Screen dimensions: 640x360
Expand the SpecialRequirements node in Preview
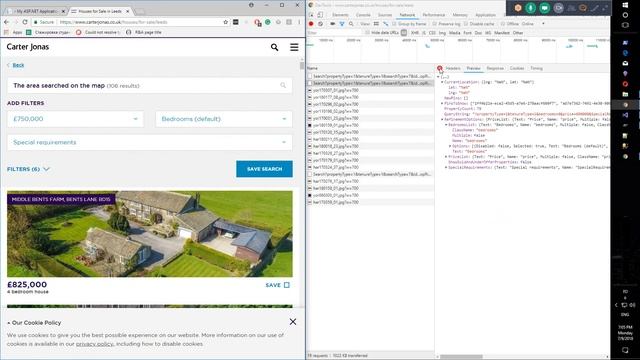pos(446,167)
